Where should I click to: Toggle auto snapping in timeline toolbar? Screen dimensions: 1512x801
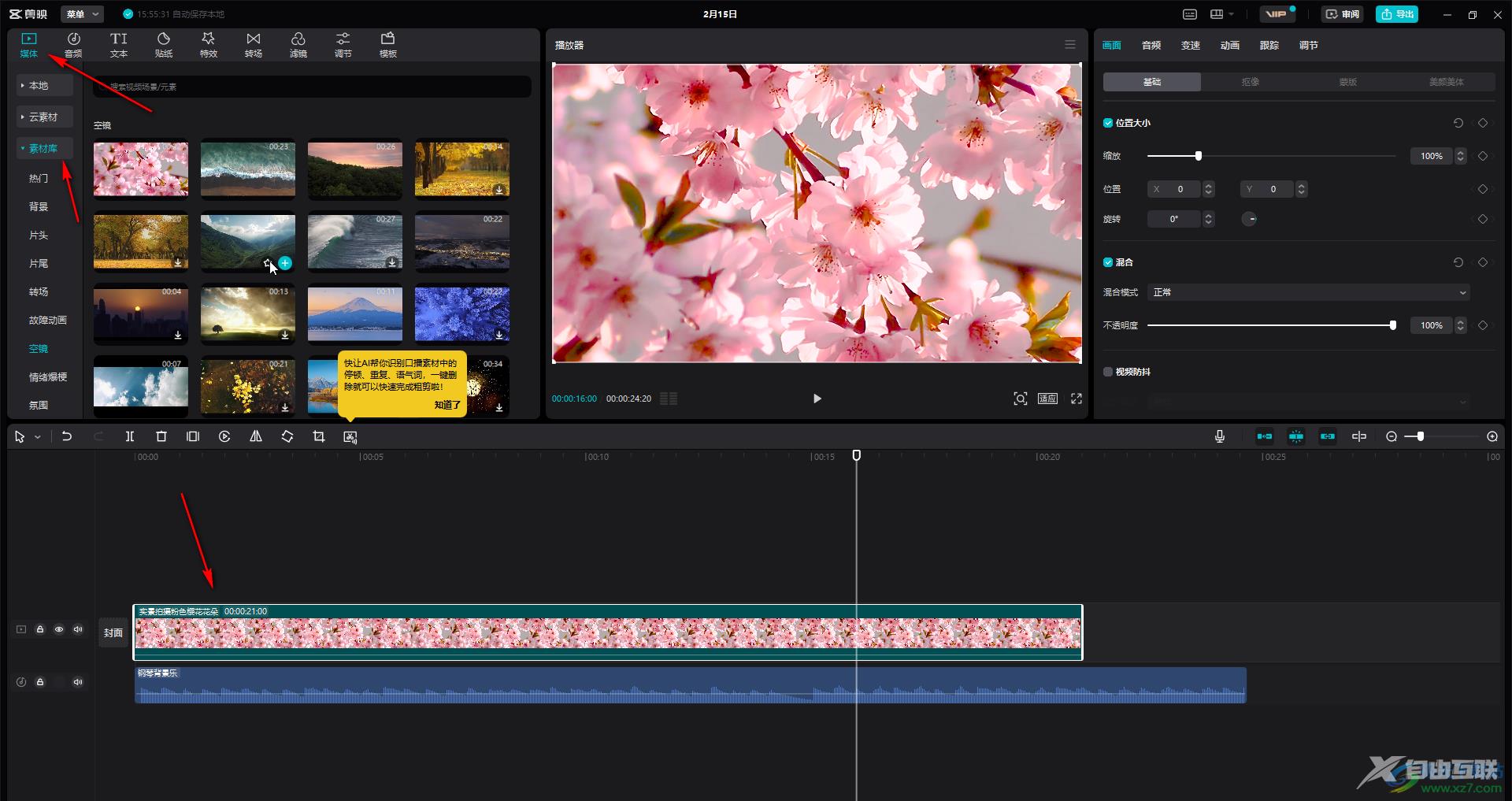coord(1296,436)
